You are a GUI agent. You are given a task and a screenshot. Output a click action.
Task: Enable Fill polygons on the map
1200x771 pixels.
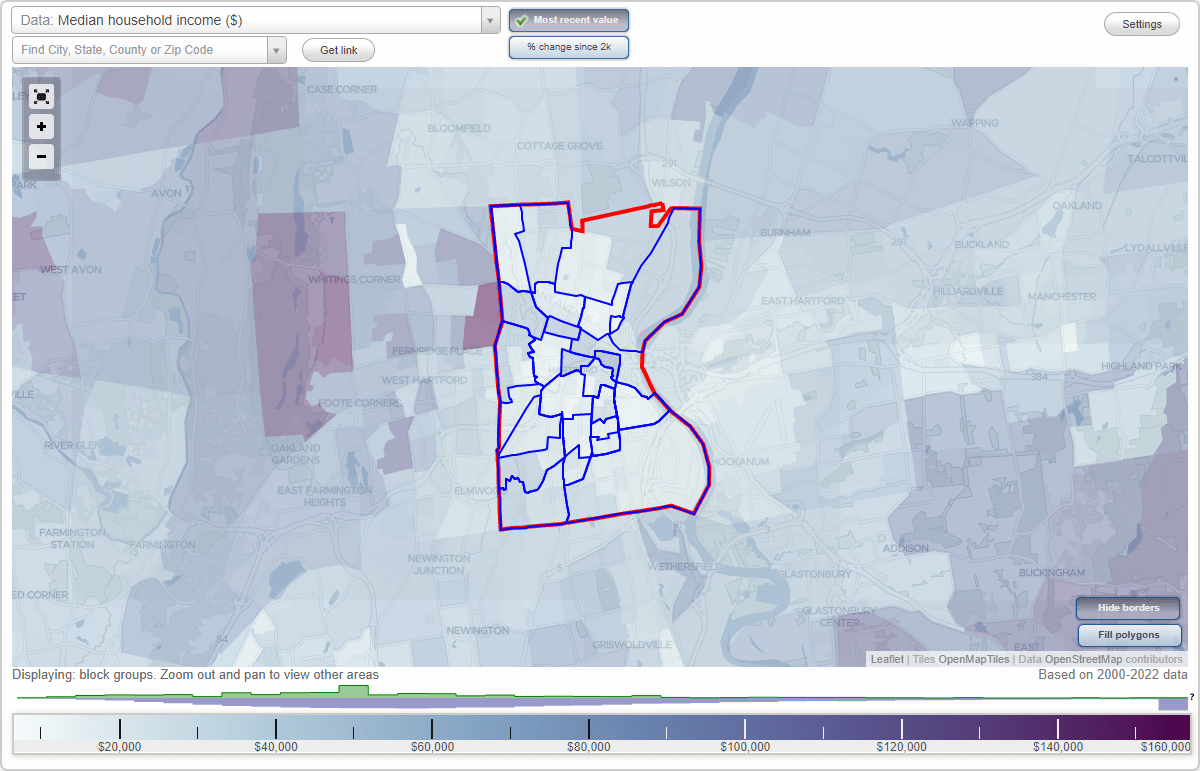(1129, 635)
